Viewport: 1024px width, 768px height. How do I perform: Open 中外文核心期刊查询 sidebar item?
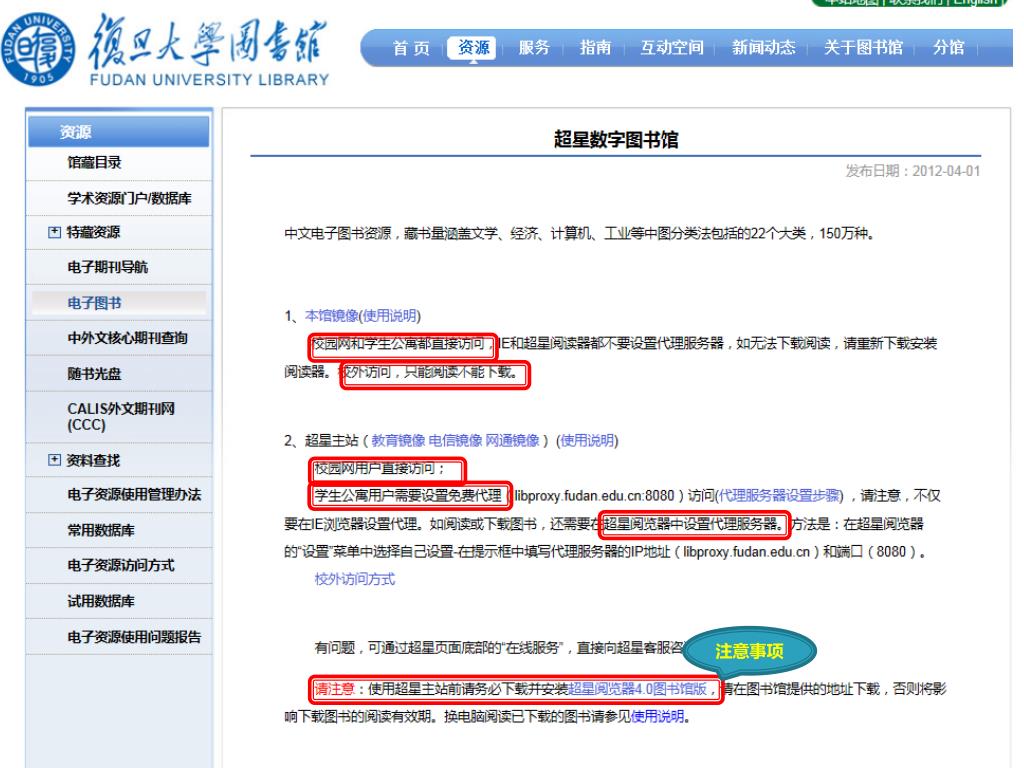(x=127, y=338)
